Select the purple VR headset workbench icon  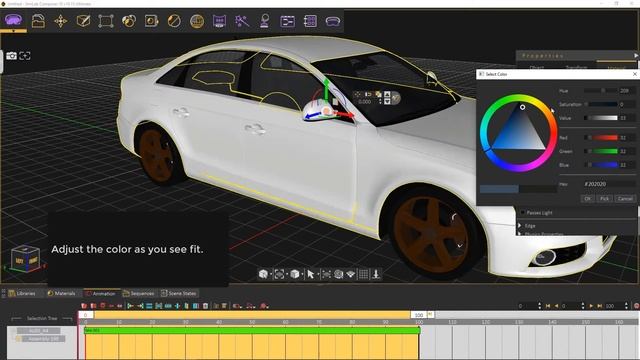[x=13, y=20]
